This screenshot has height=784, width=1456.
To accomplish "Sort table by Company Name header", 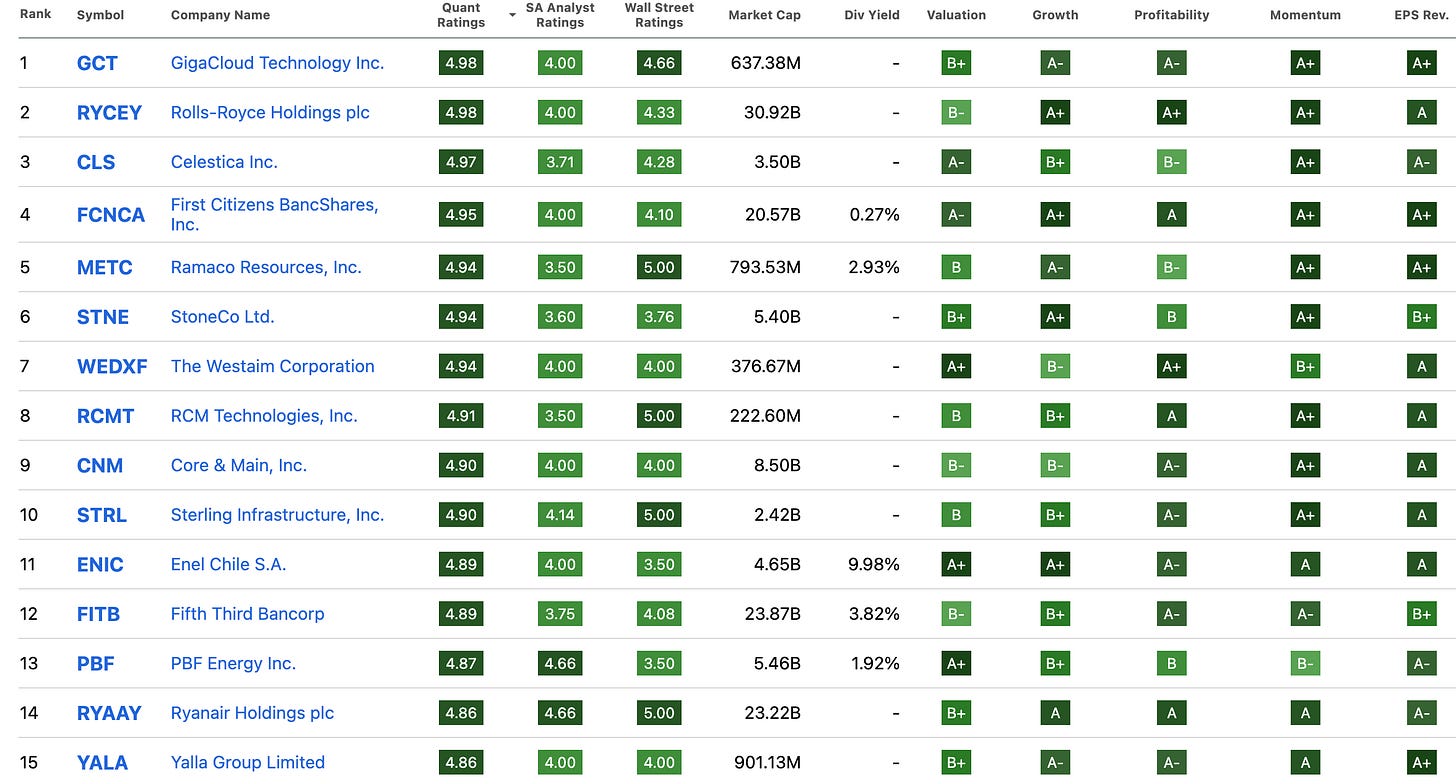I will click(x=220, y=15).
